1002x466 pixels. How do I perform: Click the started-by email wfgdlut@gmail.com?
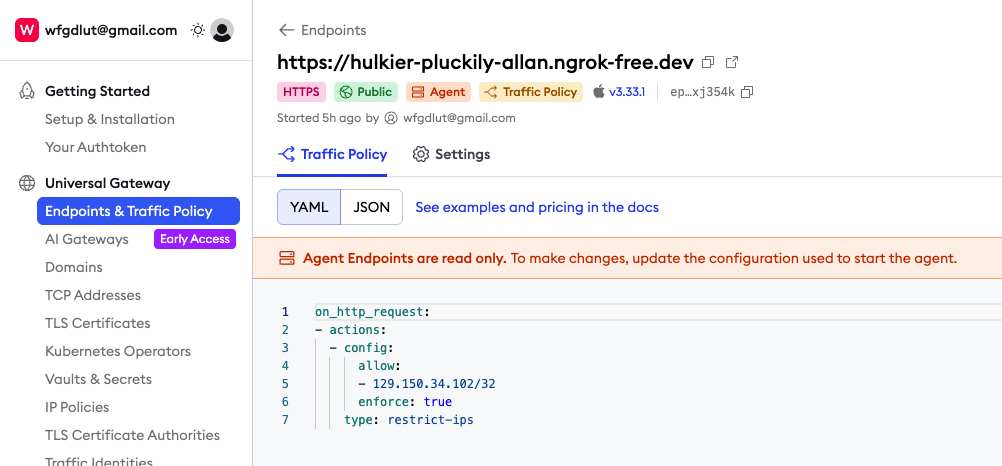point(459,118)
